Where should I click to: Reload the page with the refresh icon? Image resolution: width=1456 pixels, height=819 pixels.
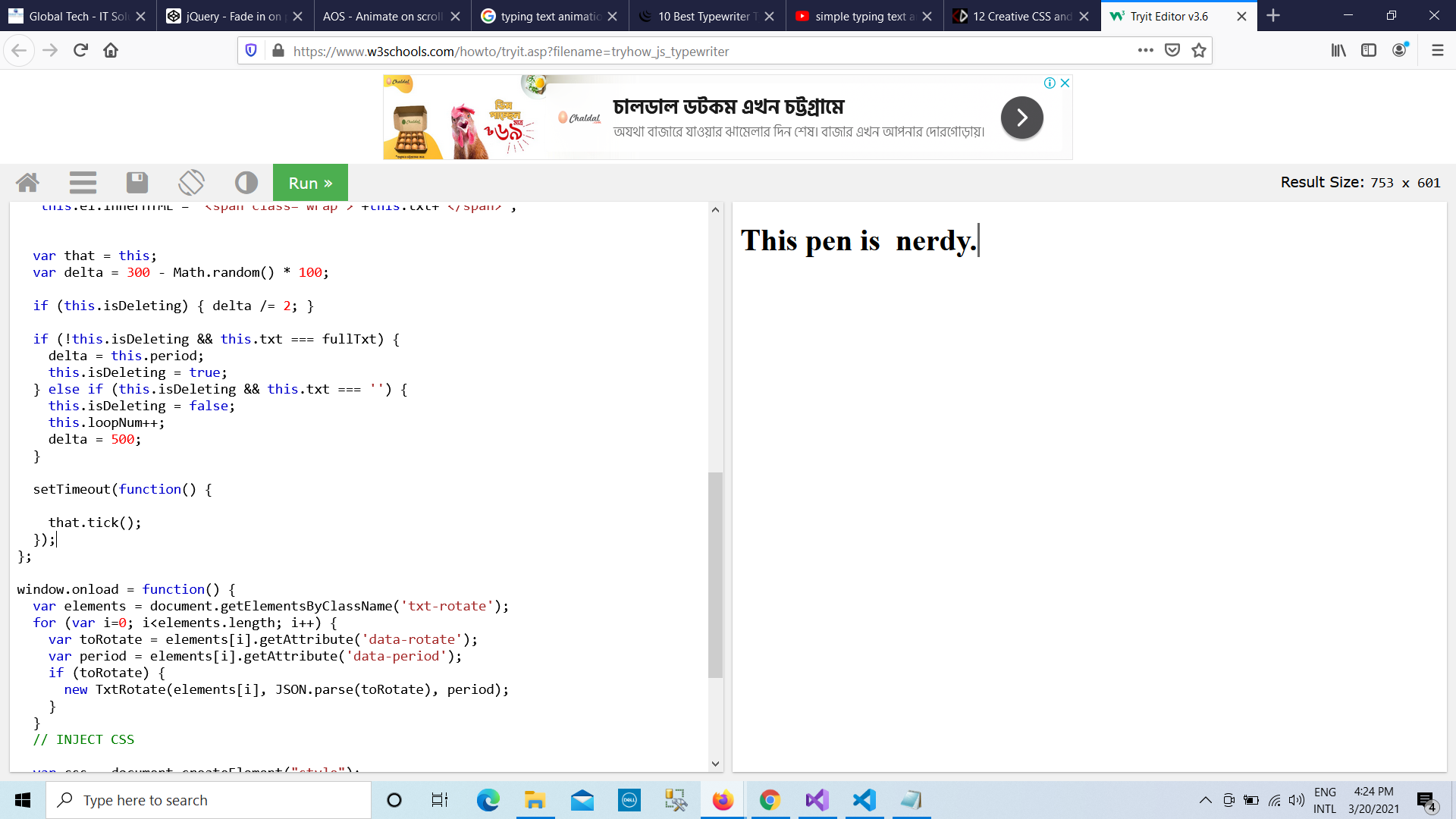[x=80, y=51]
